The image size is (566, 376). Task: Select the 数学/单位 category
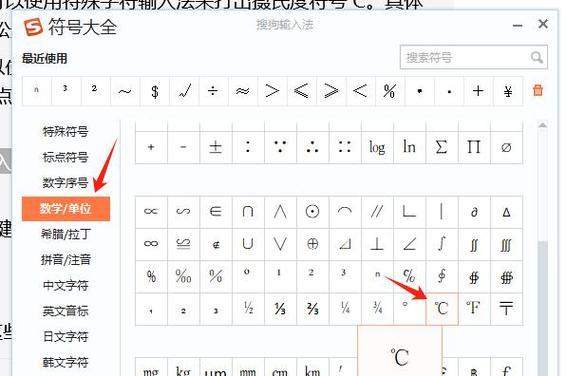pyautogui.click(x=66, y=209)
